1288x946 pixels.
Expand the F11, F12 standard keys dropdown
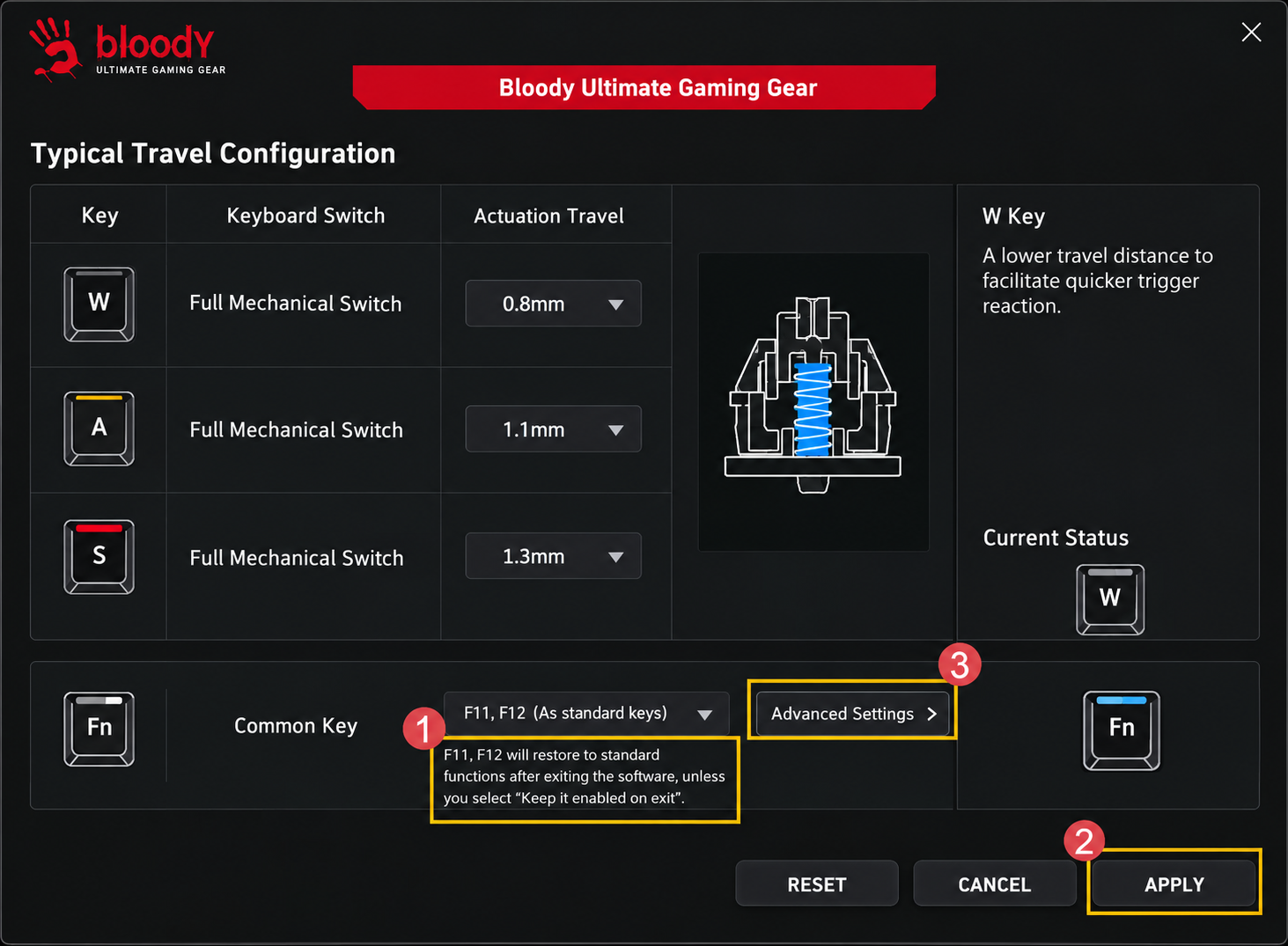586,713
